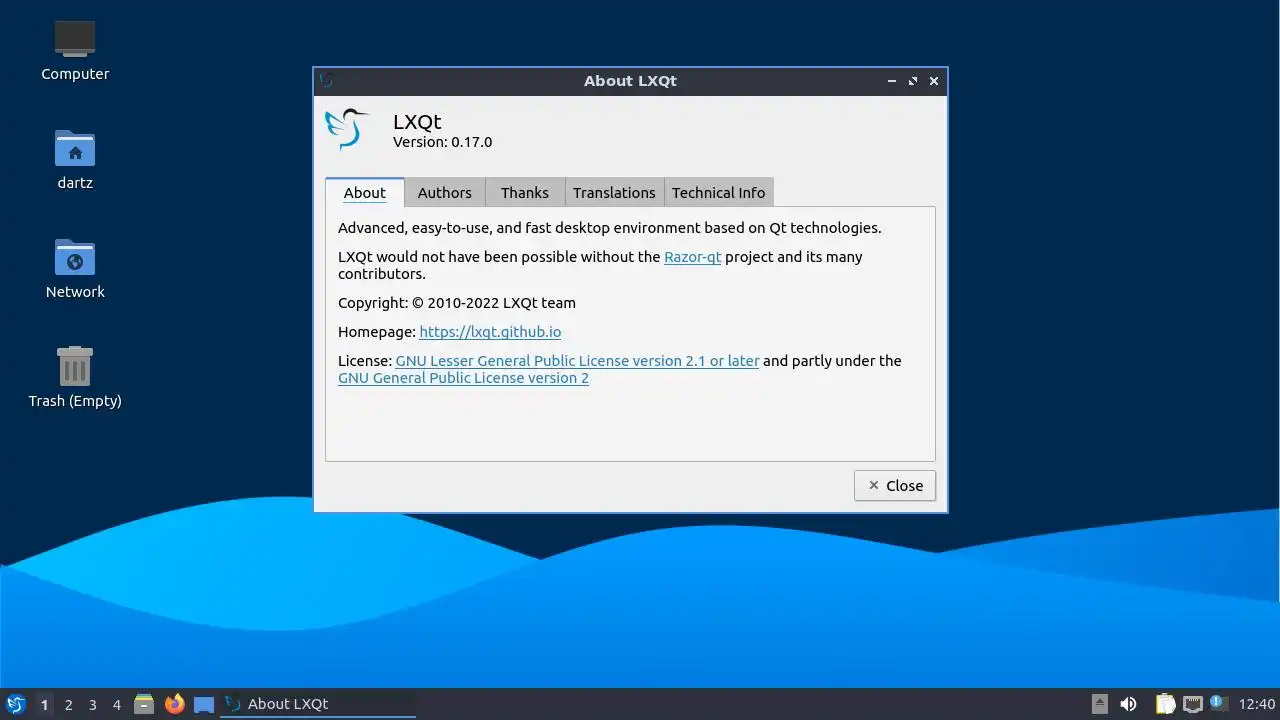Switch to the Authors tab
This screenshot has height=720, width=1280.
[445, 193]
